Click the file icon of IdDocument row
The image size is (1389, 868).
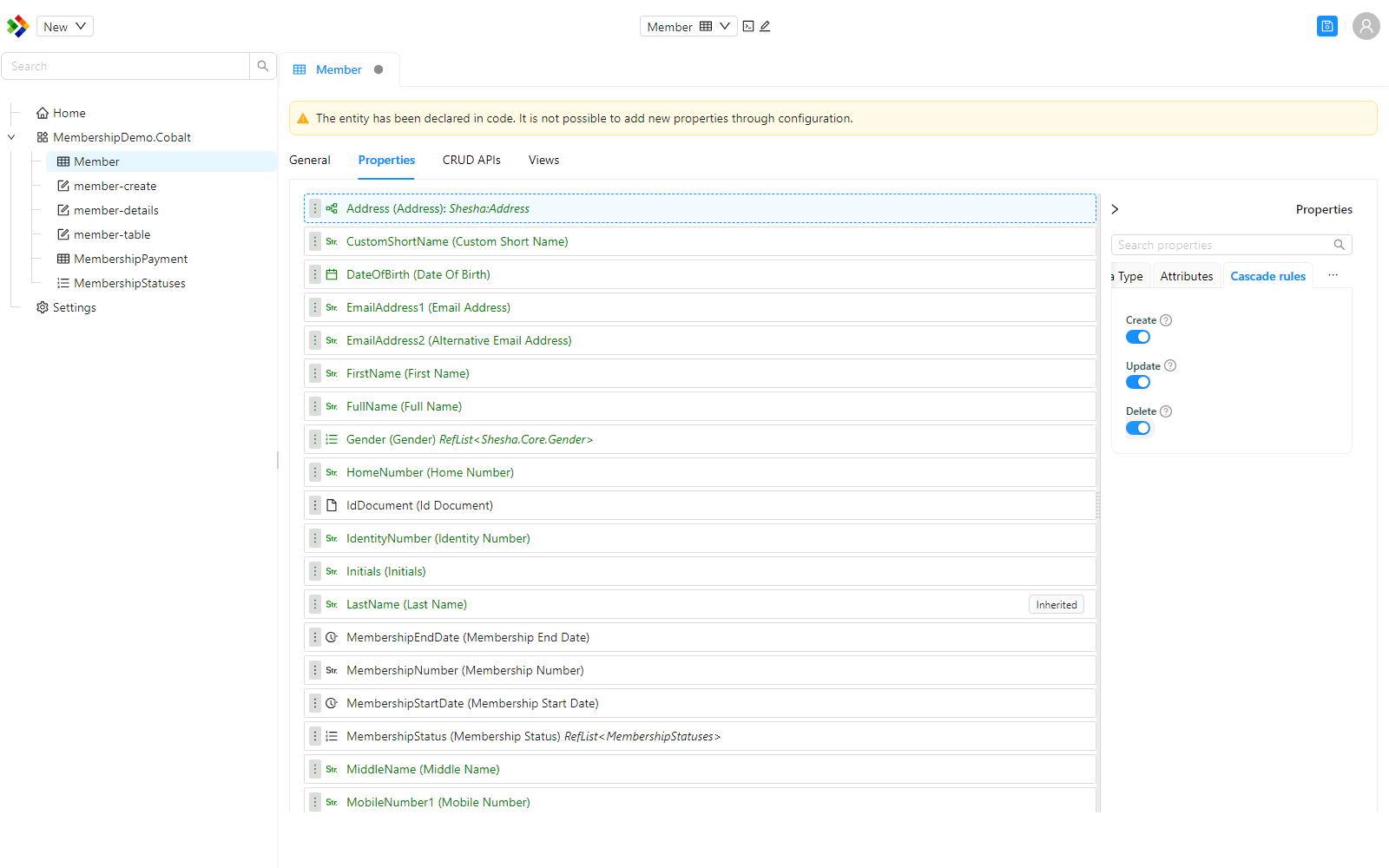[332, 505]
